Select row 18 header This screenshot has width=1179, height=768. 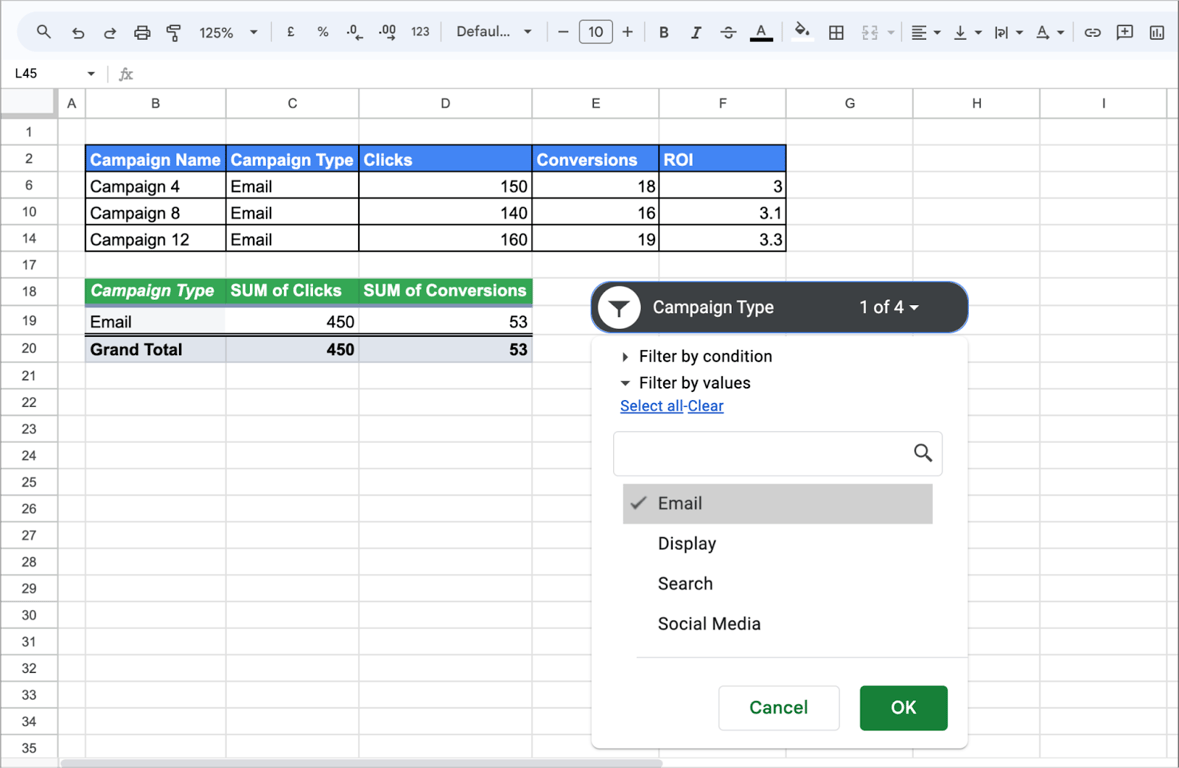click(x=29, y=292)
